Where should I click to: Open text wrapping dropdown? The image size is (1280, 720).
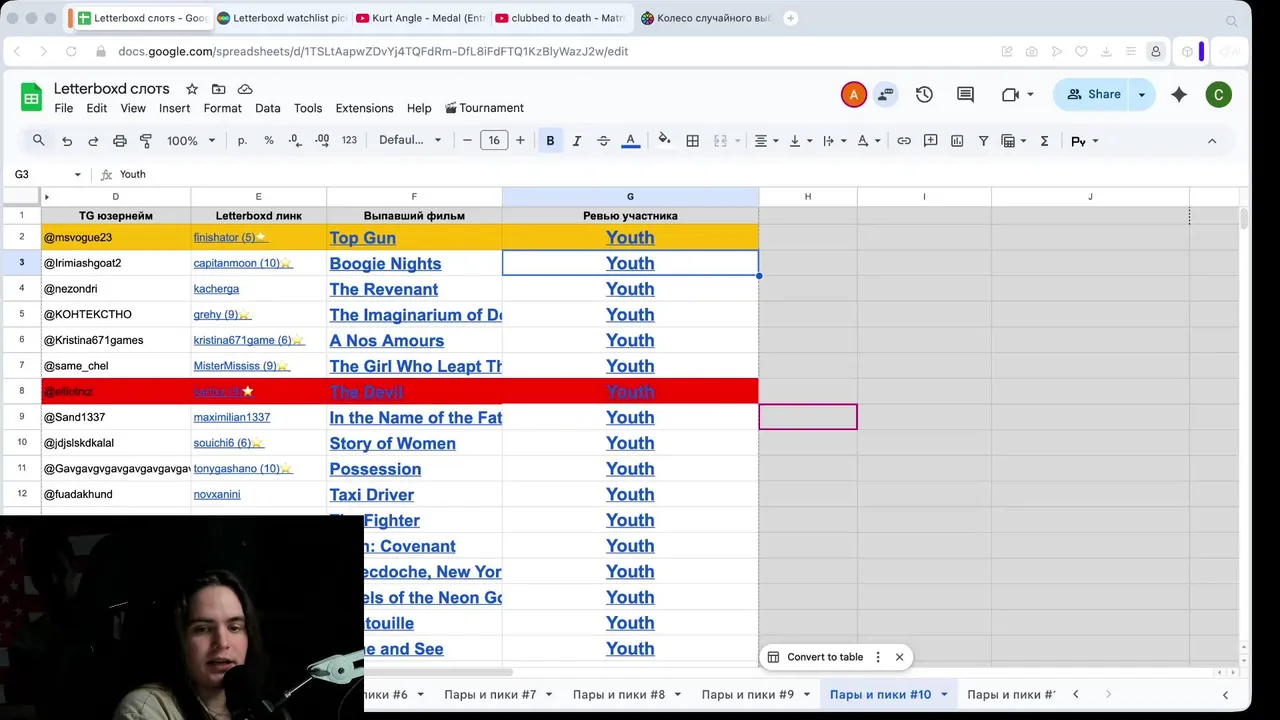834,141
